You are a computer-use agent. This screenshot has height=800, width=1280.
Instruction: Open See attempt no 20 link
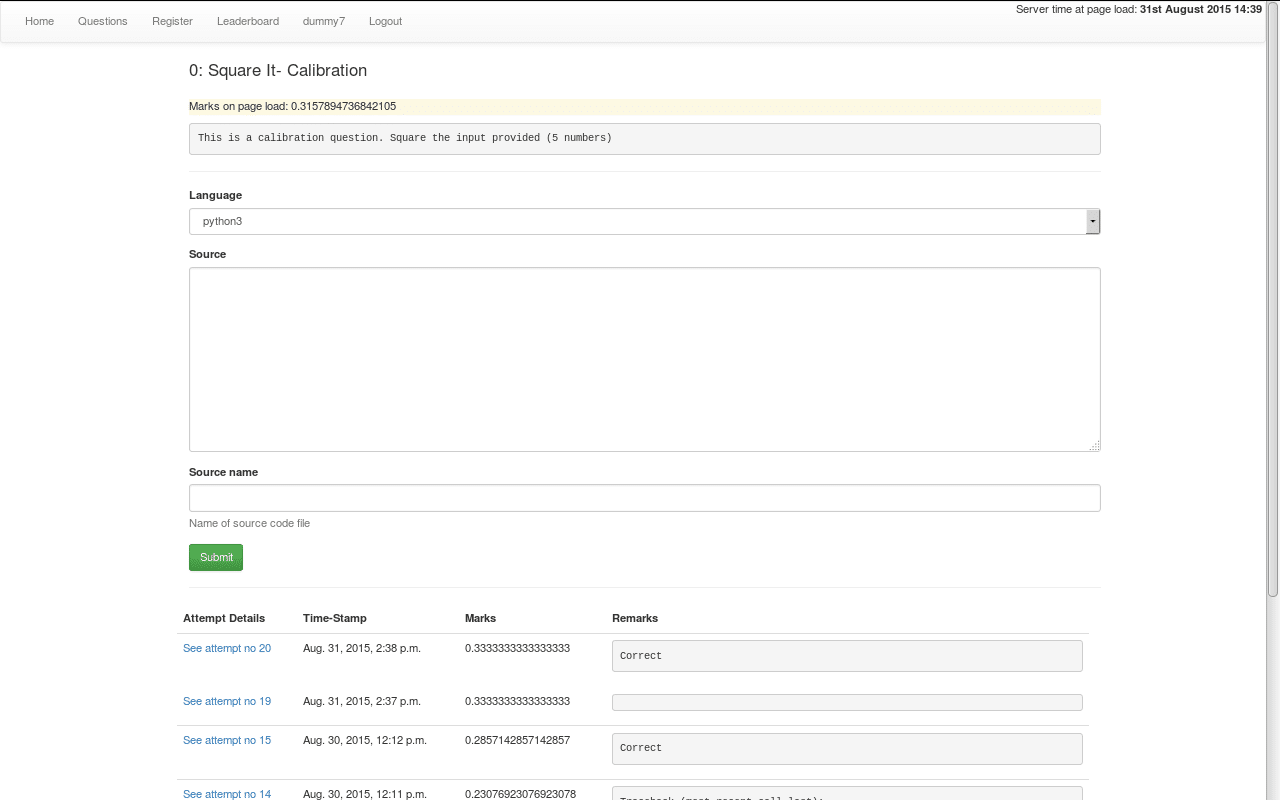227,648
